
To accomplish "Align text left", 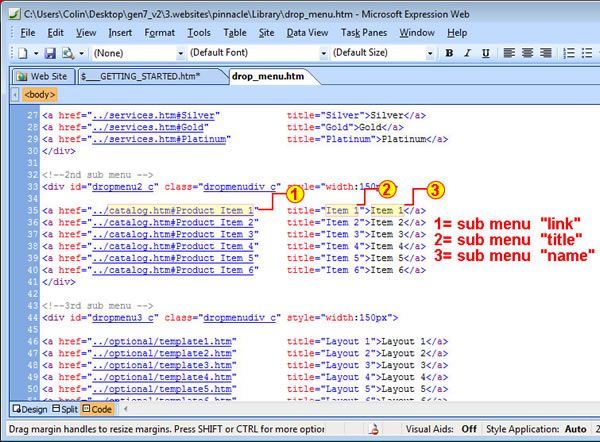I will click(509, 53).
